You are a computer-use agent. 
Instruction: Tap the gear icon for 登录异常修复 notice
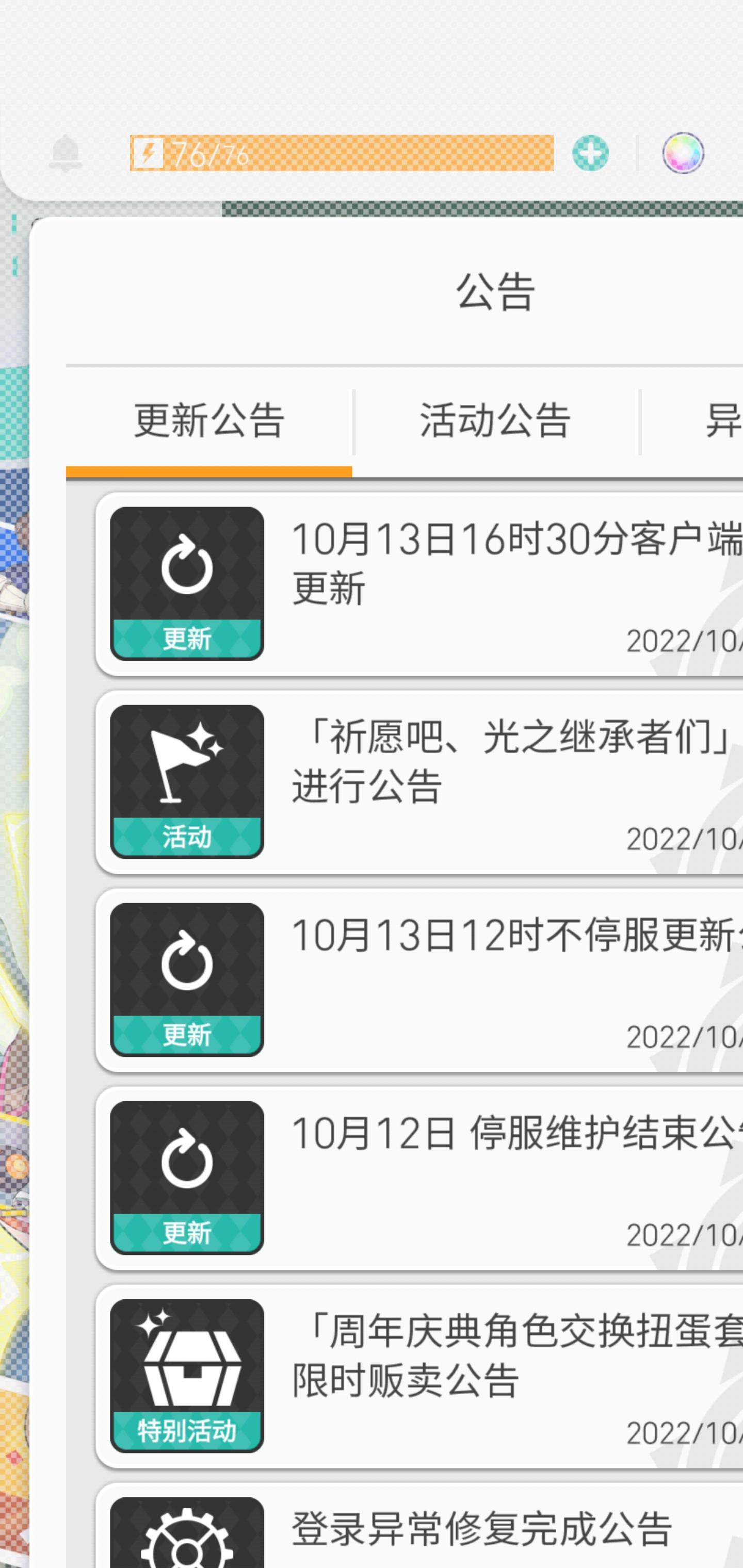tap(187, 1533)
